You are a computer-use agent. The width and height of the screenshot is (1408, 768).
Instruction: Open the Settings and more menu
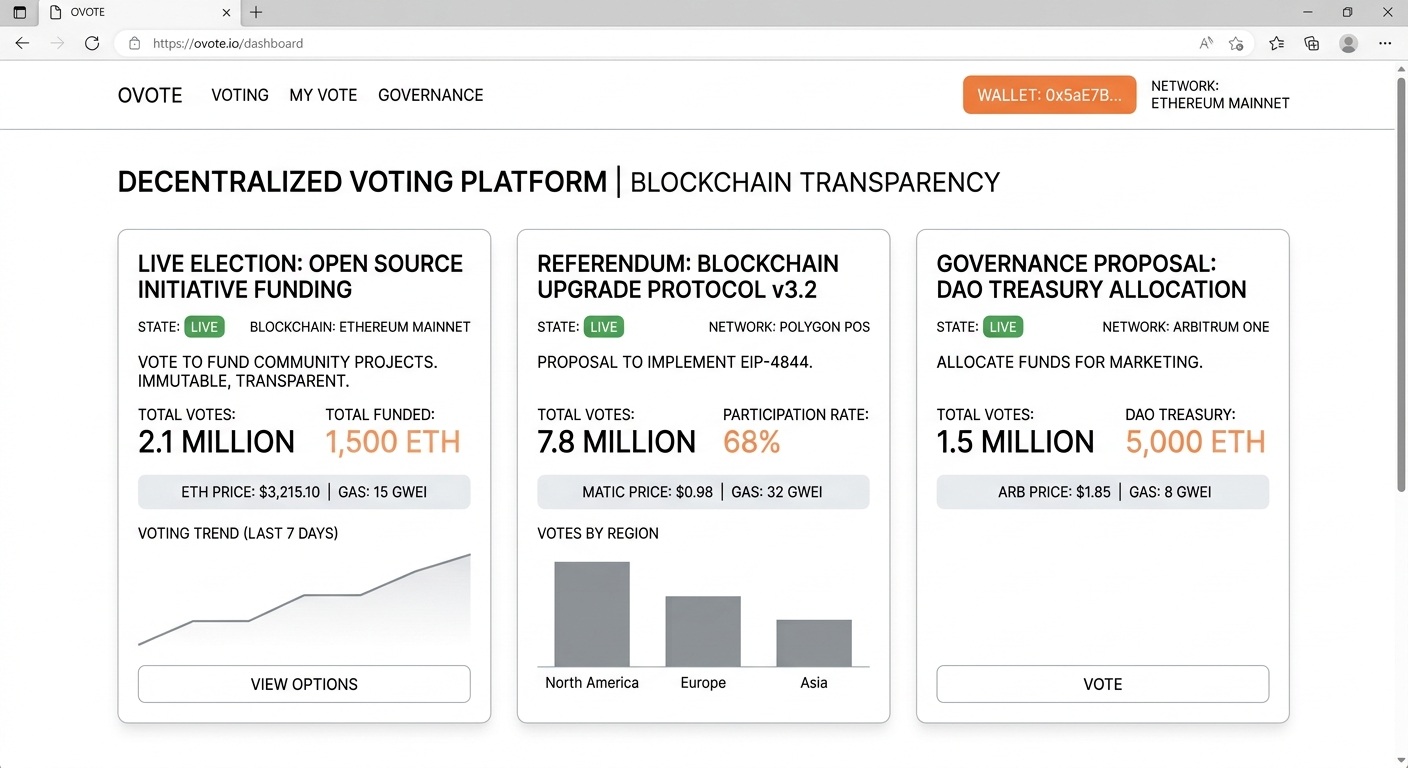click(1386, 43)
